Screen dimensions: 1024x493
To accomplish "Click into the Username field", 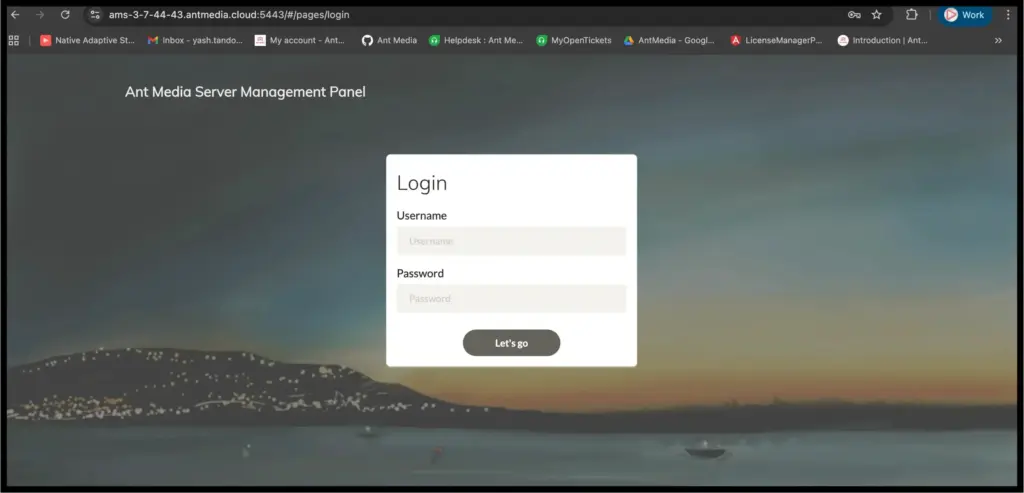I will coord(511,241).
